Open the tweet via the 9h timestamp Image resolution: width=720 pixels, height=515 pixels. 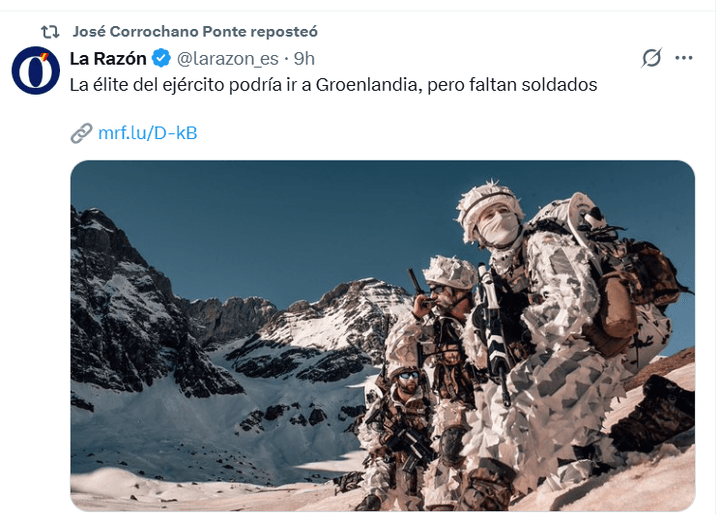click(304, 59)
